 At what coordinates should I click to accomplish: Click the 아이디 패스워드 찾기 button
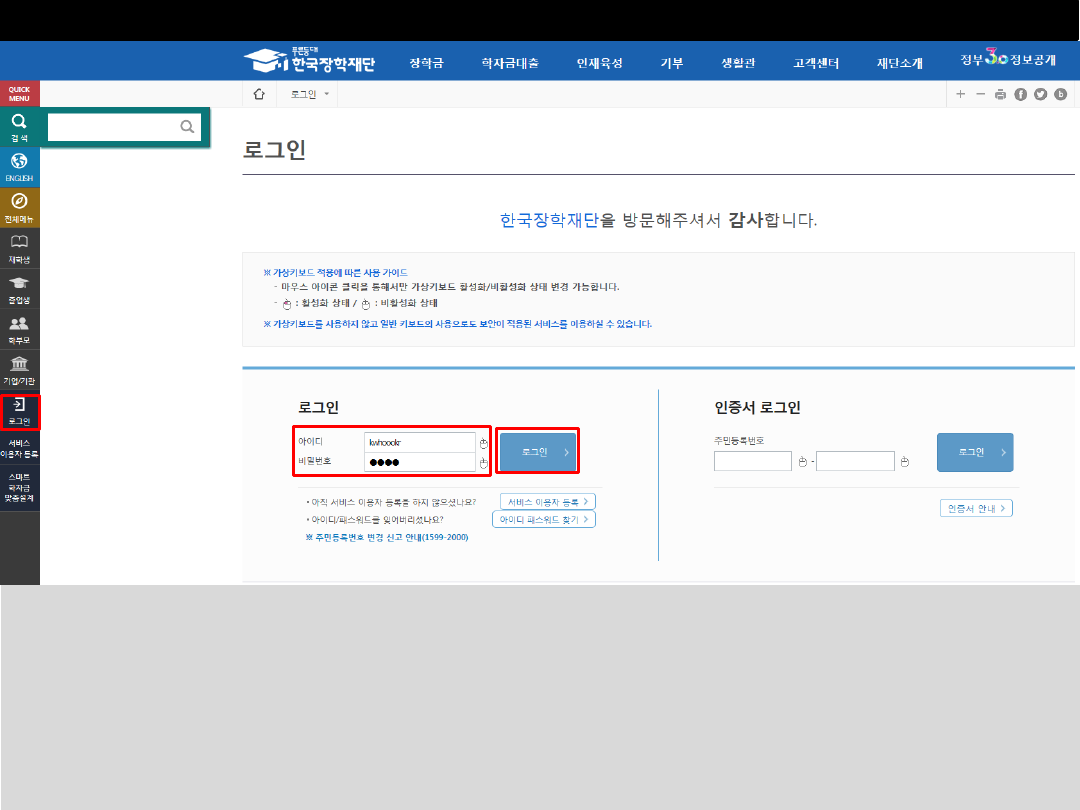(x=543, y=520)
